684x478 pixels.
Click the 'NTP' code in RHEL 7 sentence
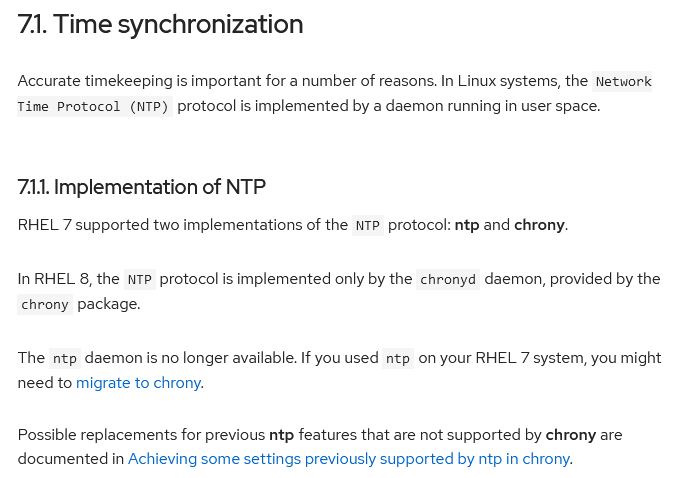point(368,225)
